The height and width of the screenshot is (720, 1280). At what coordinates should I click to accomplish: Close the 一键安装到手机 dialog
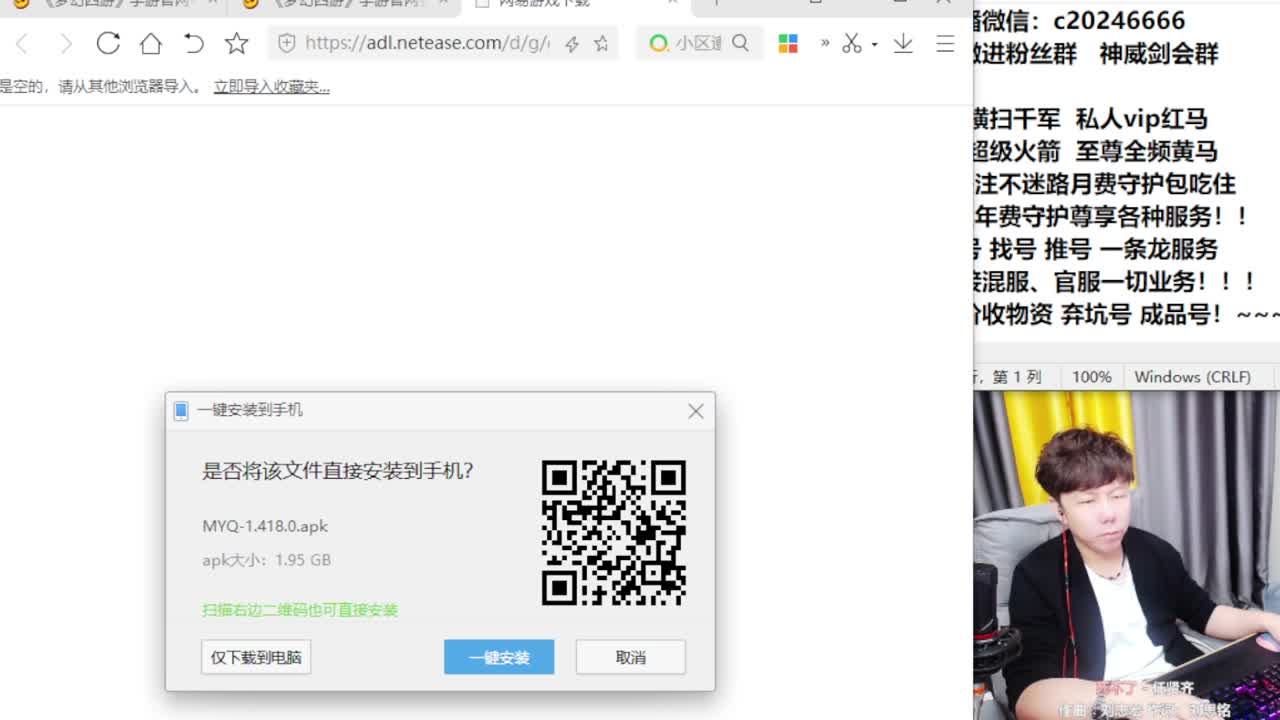point(696,411)
